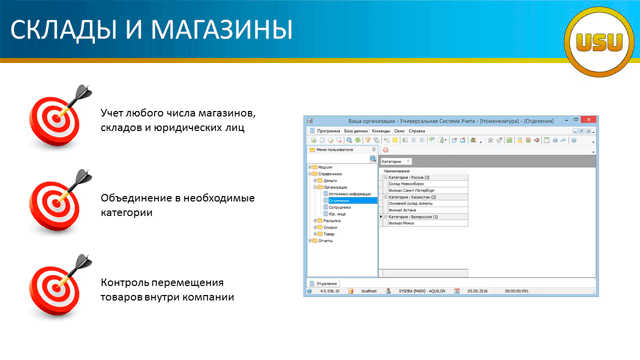Image resolution: width=640 pixels, height=360 pixels.
Task: Select Юр. лица in tree
Action: (337, 214)
